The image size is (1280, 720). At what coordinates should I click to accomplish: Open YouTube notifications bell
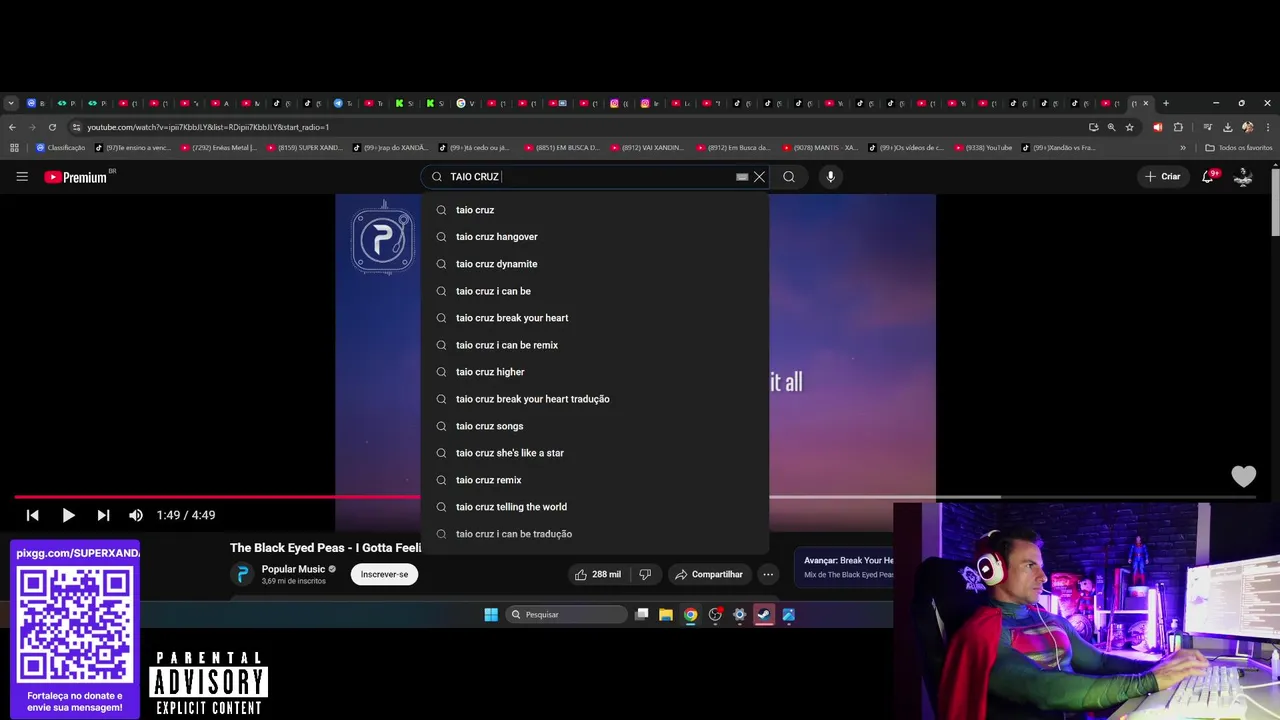[x=1208, y=177]
